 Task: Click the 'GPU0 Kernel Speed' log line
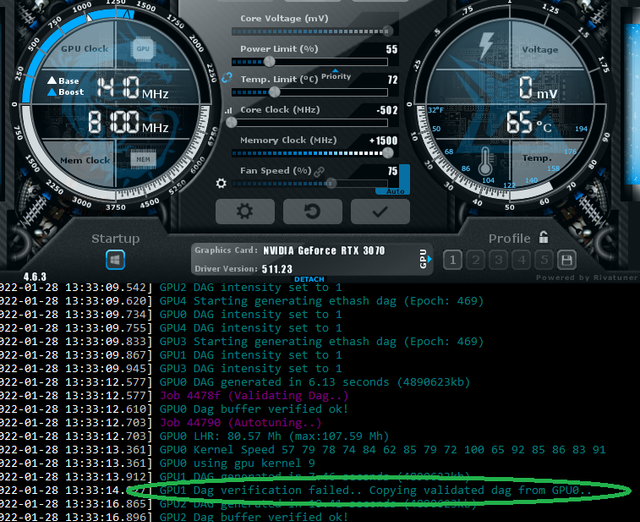(382, 450)
